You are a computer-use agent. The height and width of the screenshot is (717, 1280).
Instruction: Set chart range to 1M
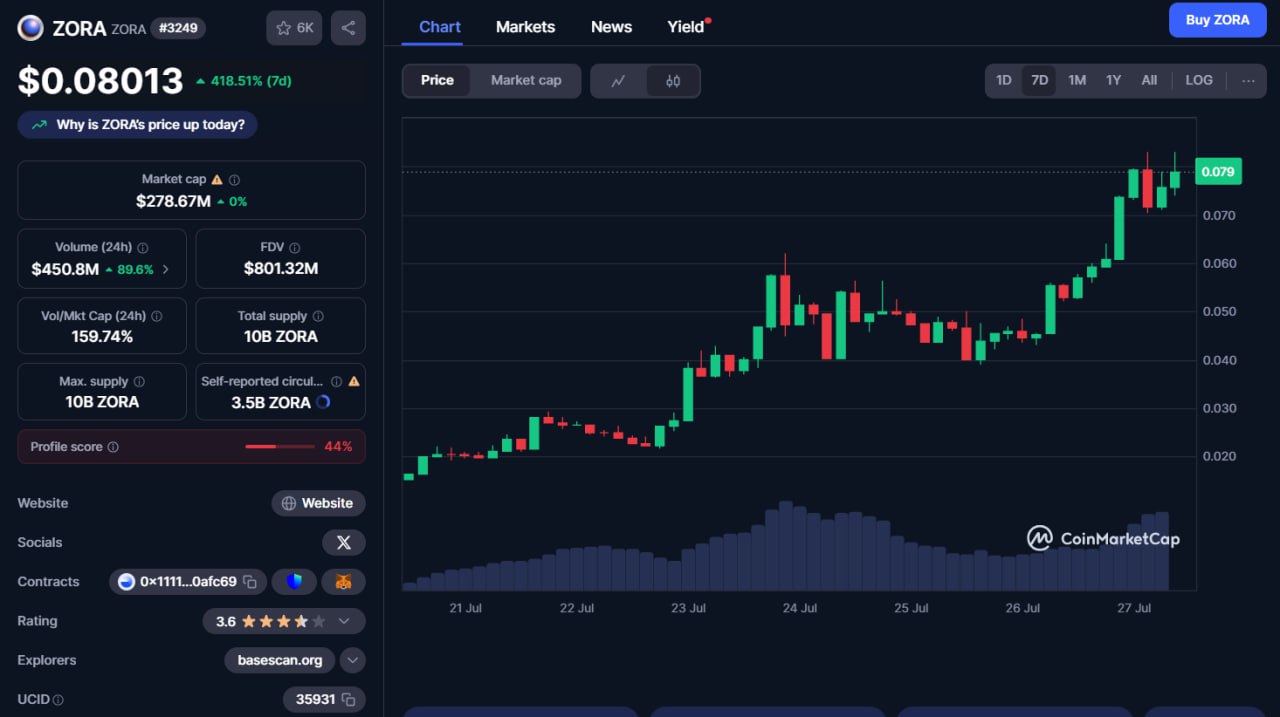[1077, 81]
